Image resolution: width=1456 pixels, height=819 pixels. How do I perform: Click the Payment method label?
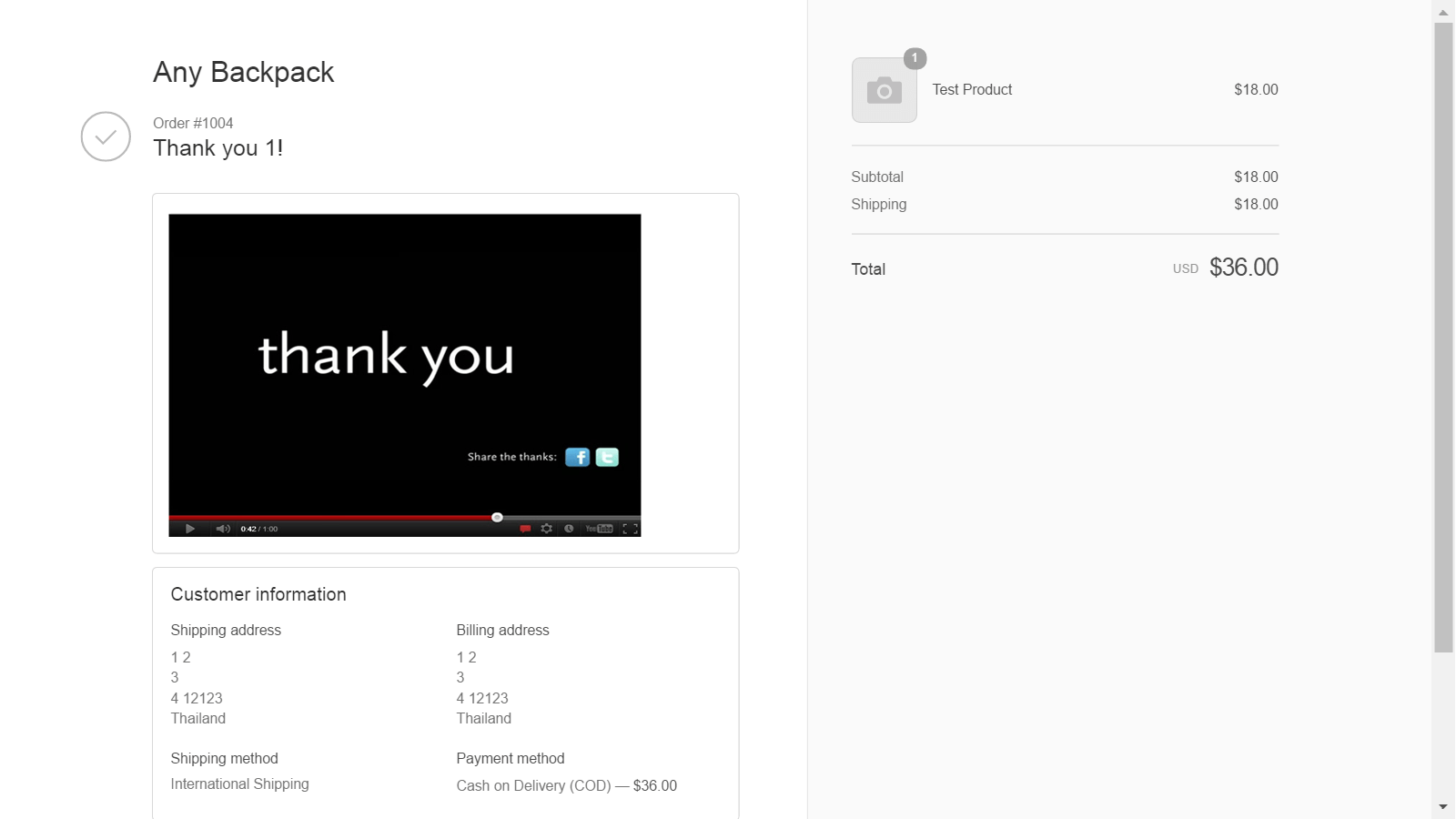pos(511,758)
